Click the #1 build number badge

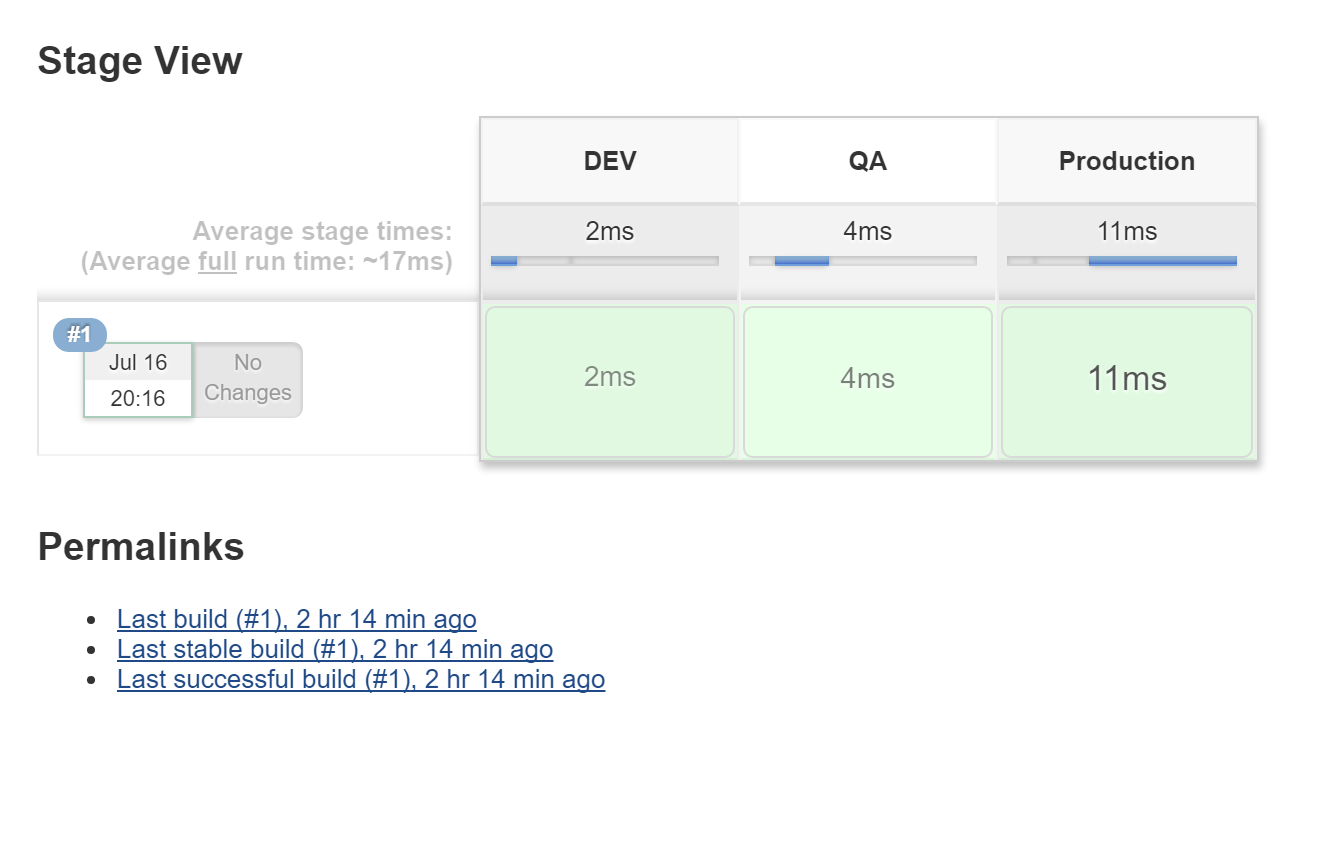pyautogui.click(x=79, y=335)
